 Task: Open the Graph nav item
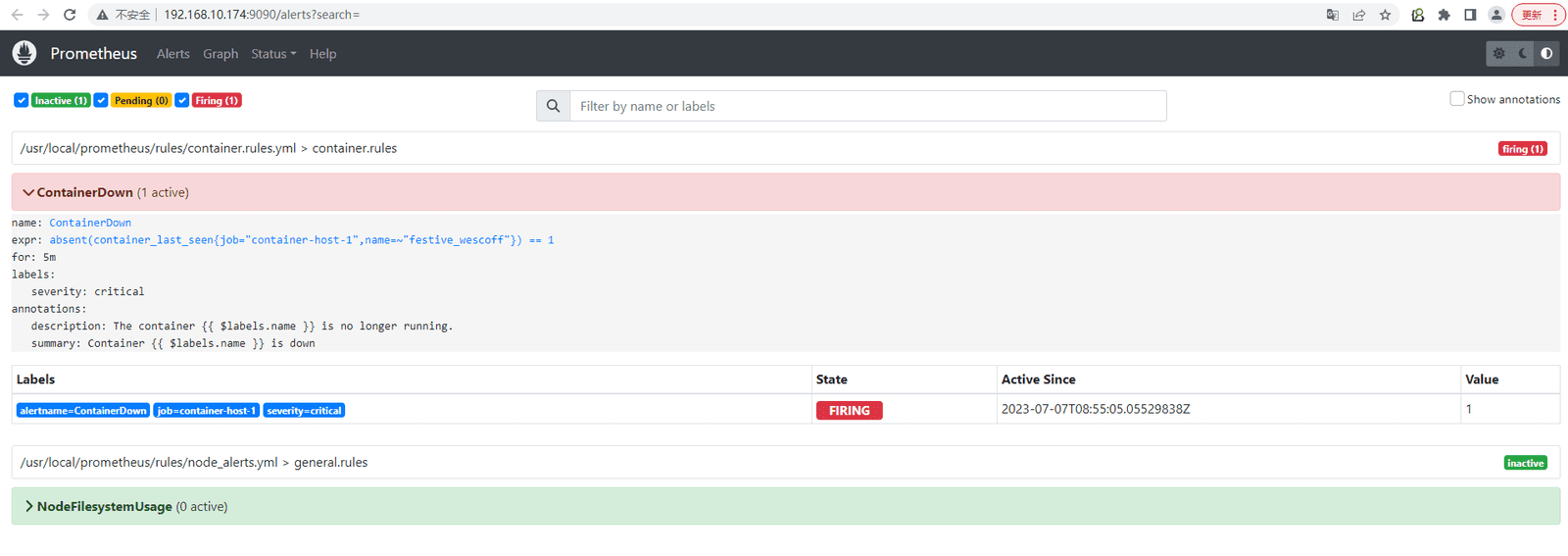click(x=220, y=54)
